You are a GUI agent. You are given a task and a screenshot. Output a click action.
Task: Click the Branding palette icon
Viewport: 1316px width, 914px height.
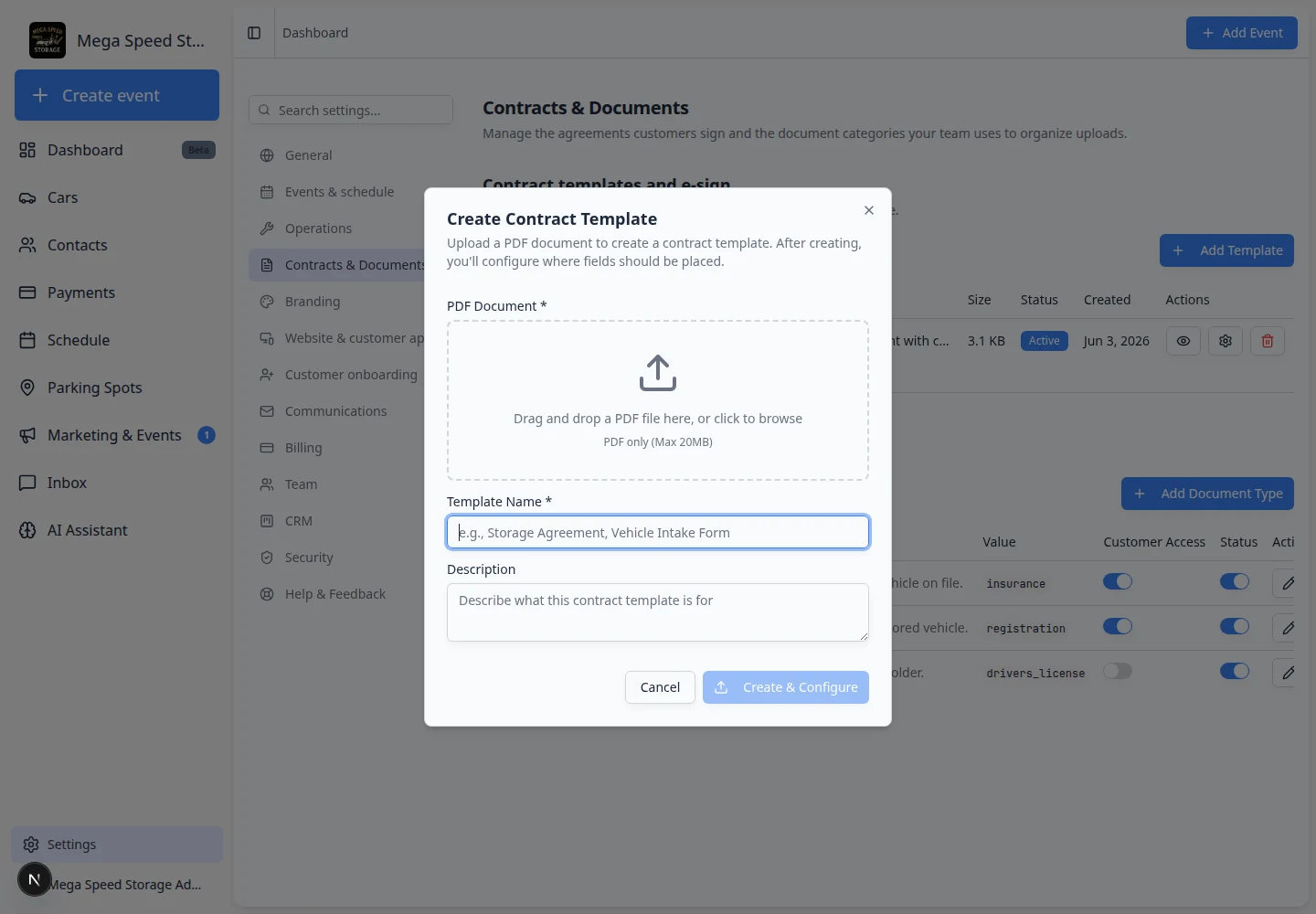point(267,302)
